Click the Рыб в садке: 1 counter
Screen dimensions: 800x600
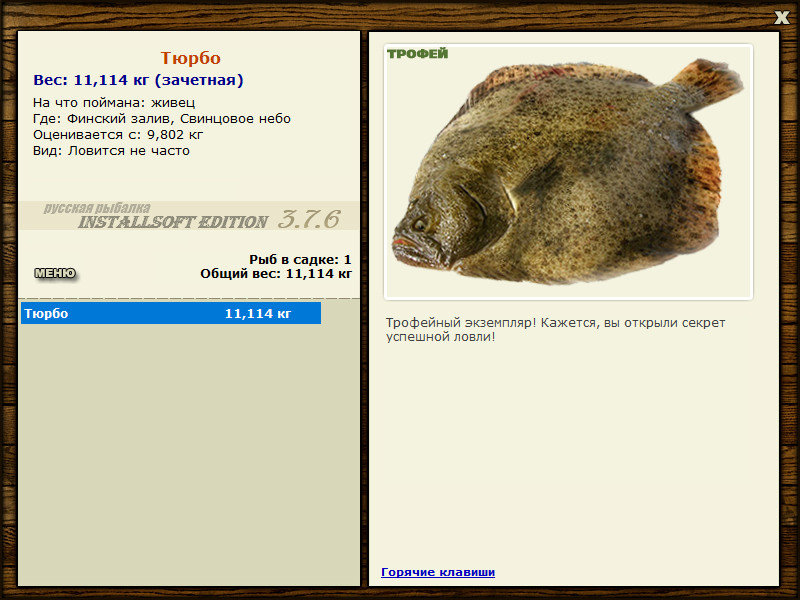pos(301,259)
